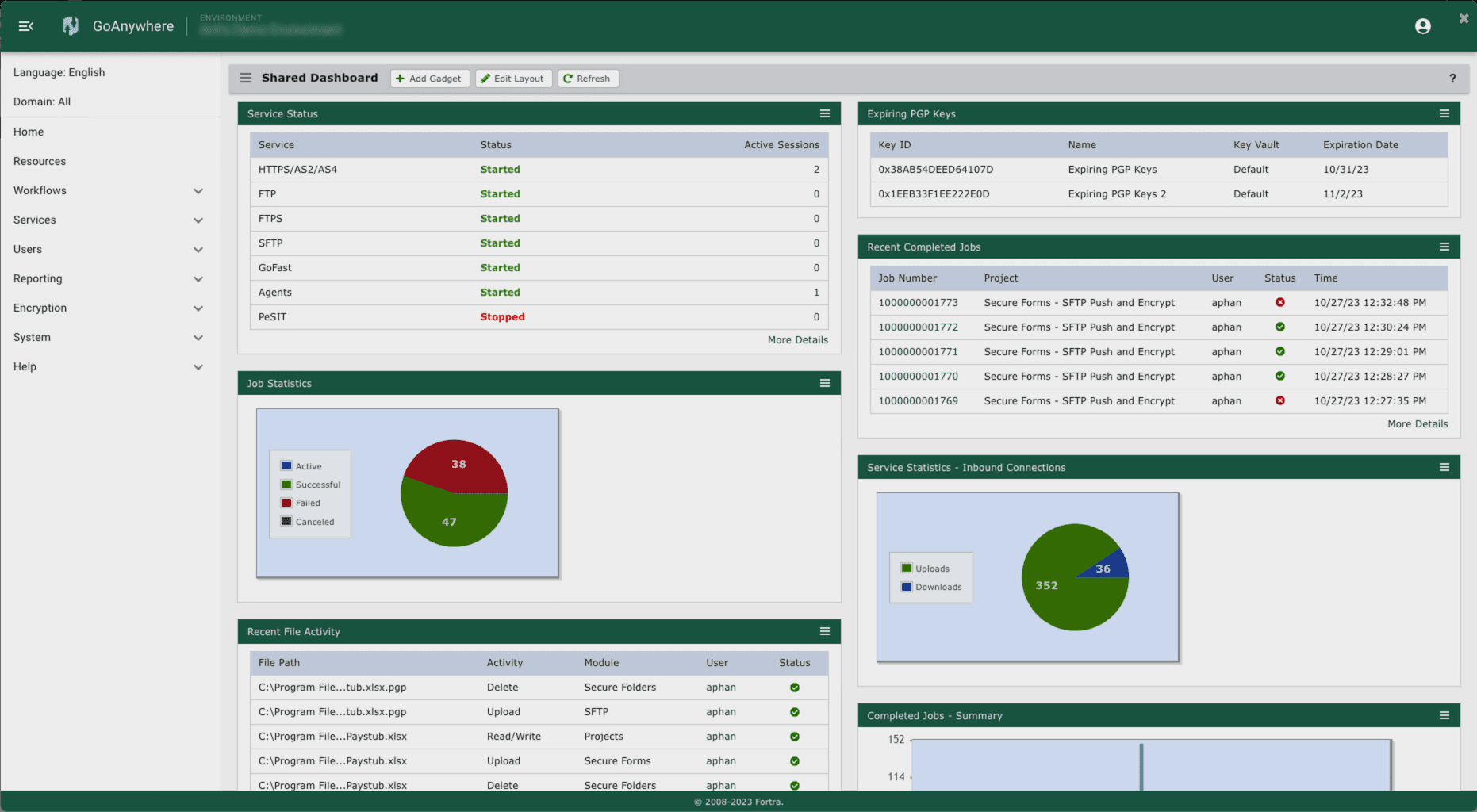
Task: Open More Details under Service Status
Action: point(797,339)
